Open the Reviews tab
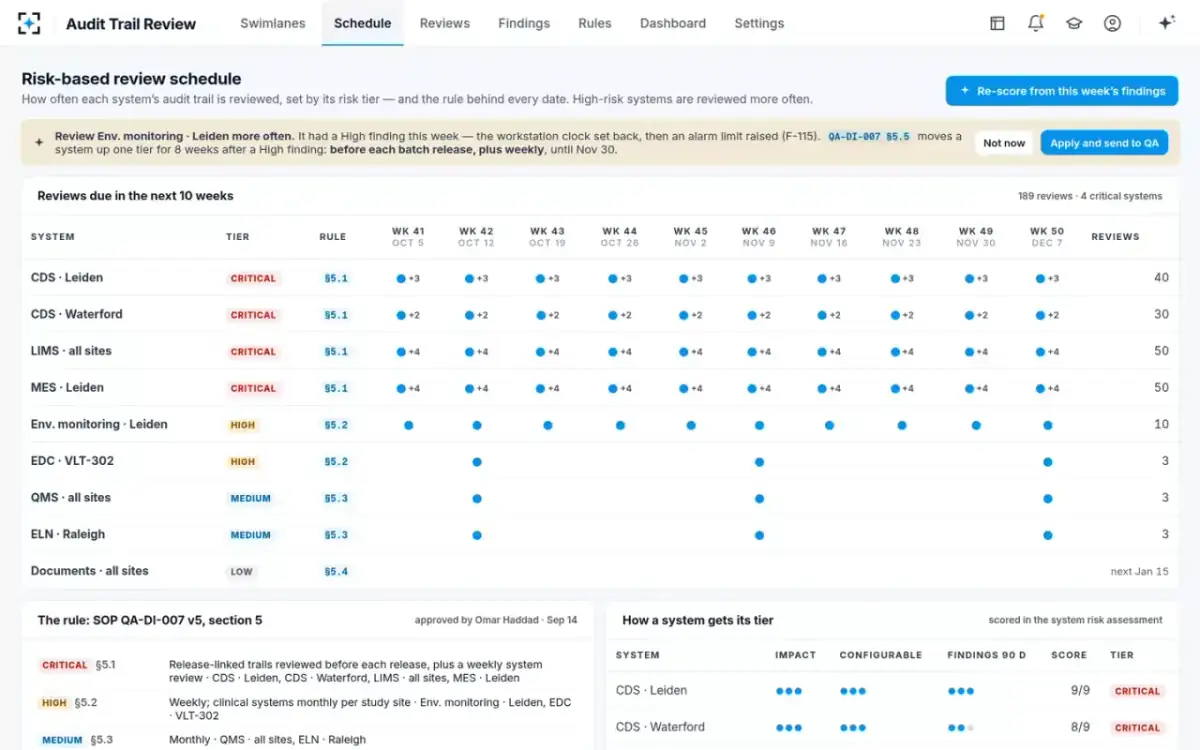The width and height of the screenshot is (1200, 750). point(445,23)
